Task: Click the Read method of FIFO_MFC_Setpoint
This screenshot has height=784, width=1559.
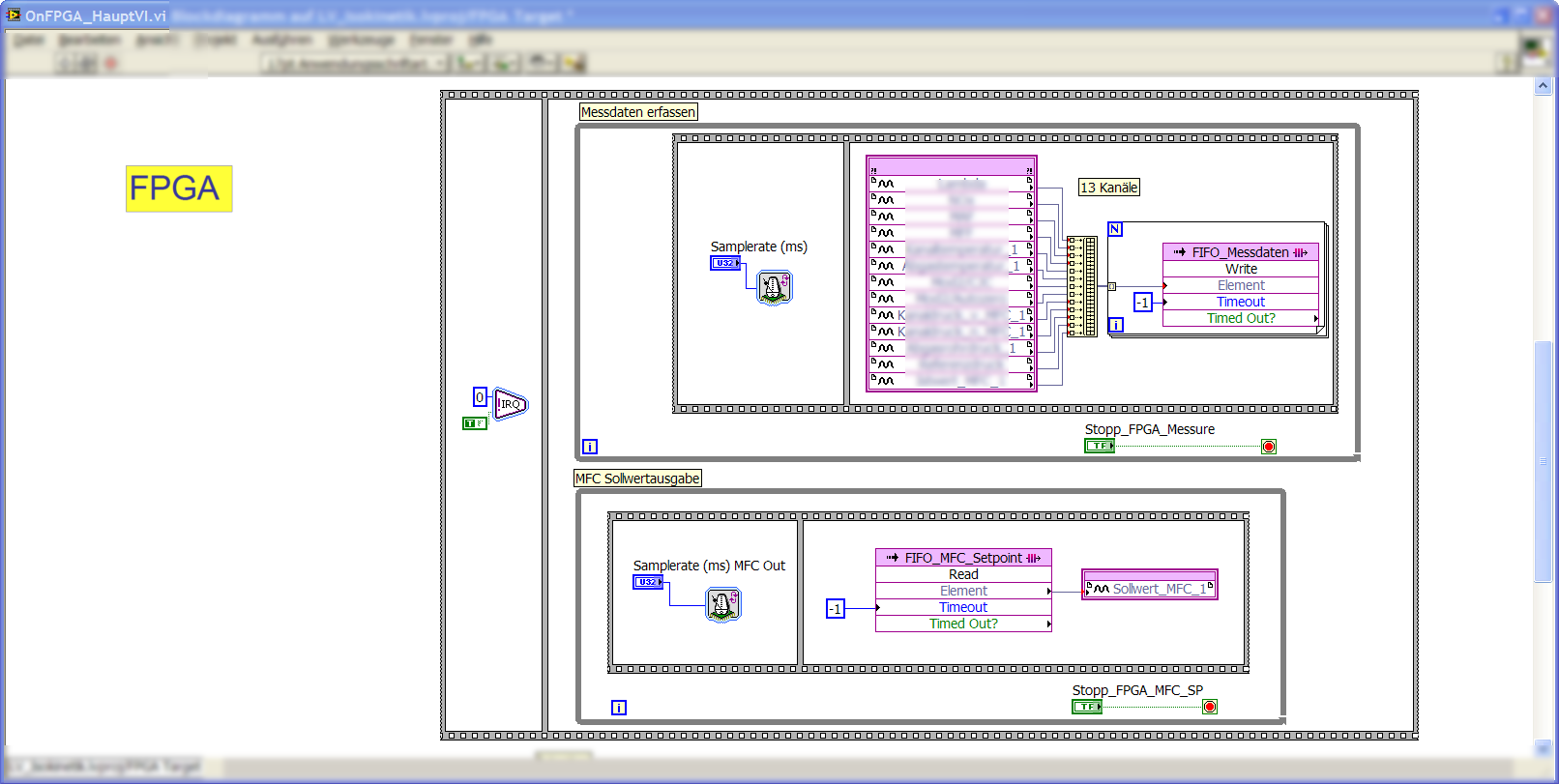Action: [963, 574]
